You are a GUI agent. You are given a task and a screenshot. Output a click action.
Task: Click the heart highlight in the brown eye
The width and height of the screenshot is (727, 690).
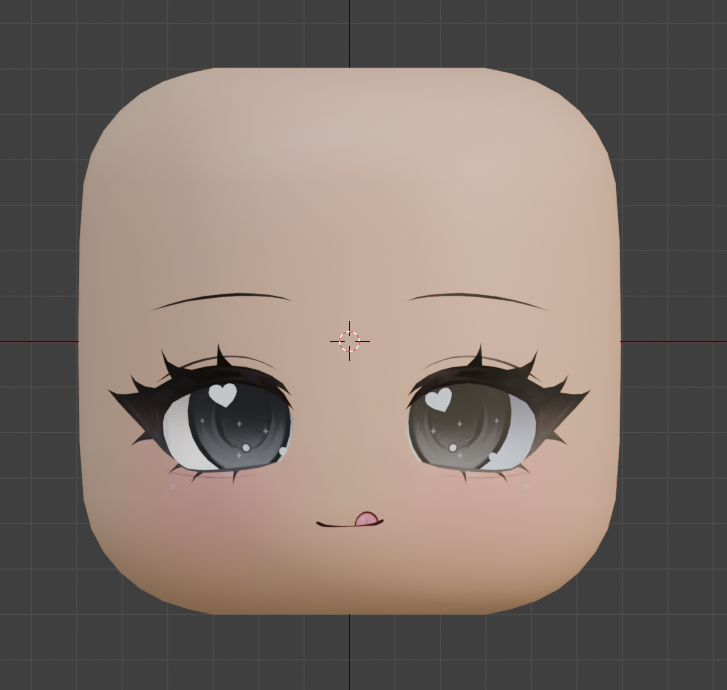[439, 399]
